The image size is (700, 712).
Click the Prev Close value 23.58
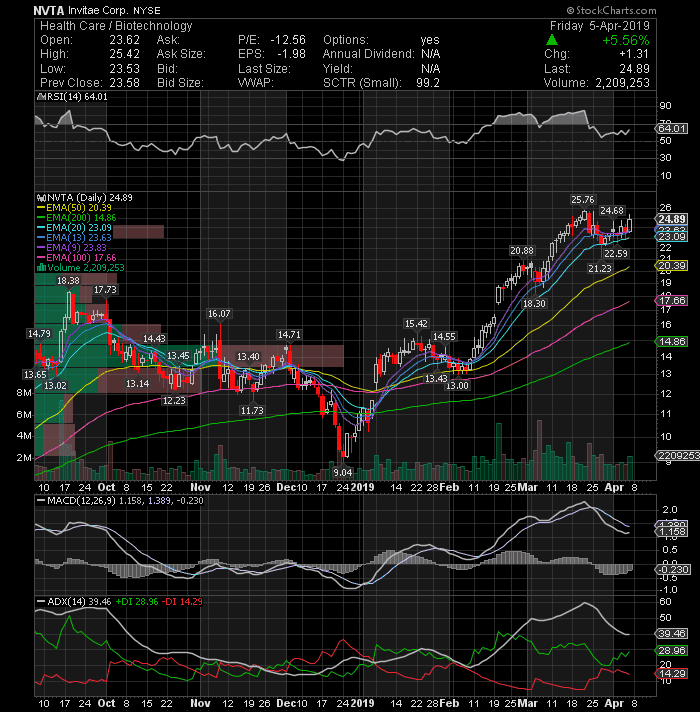[x=124, y=83]
